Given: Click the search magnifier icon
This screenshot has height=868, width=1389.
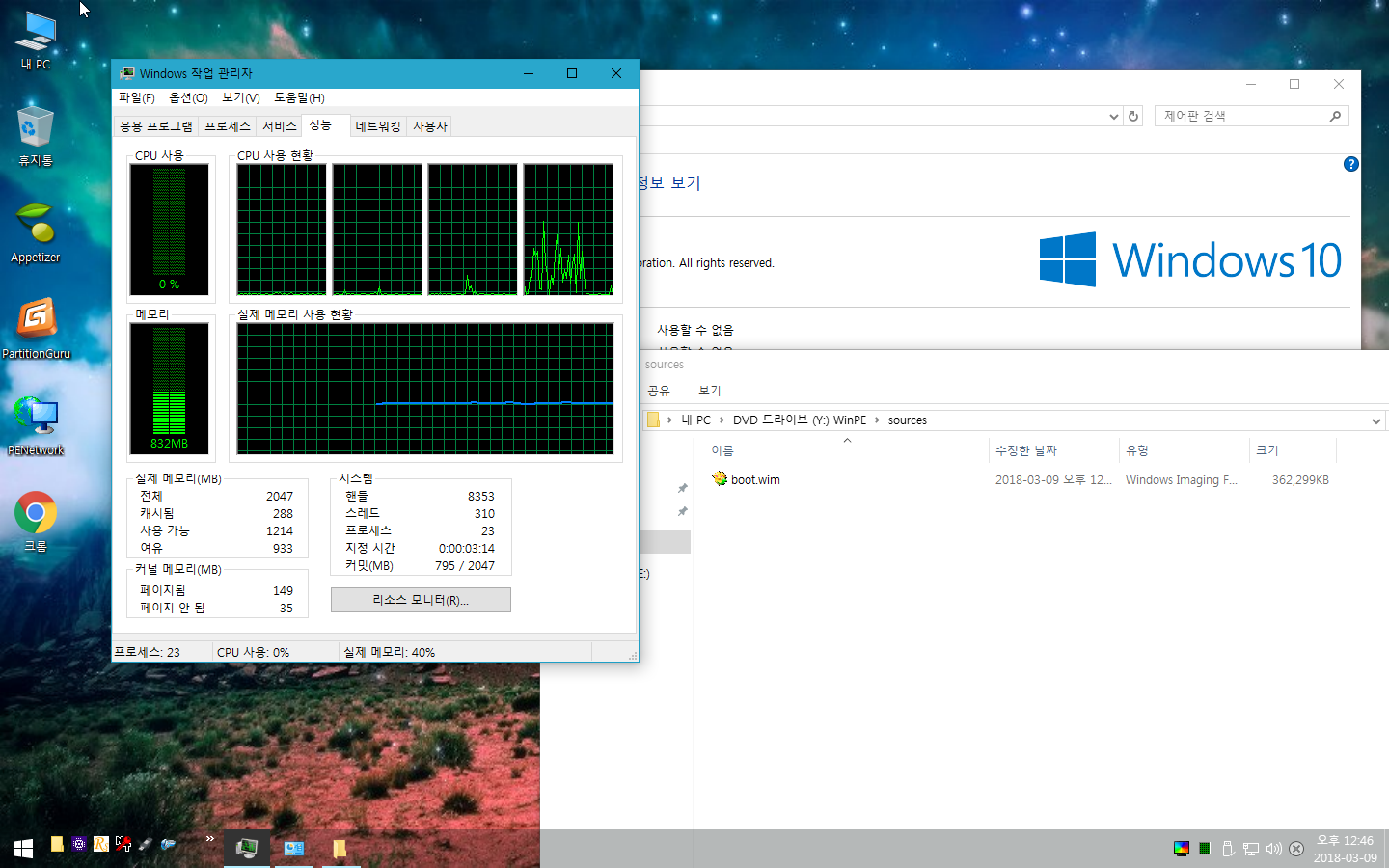Looking at the screenshot, I should pos(1335,116).
